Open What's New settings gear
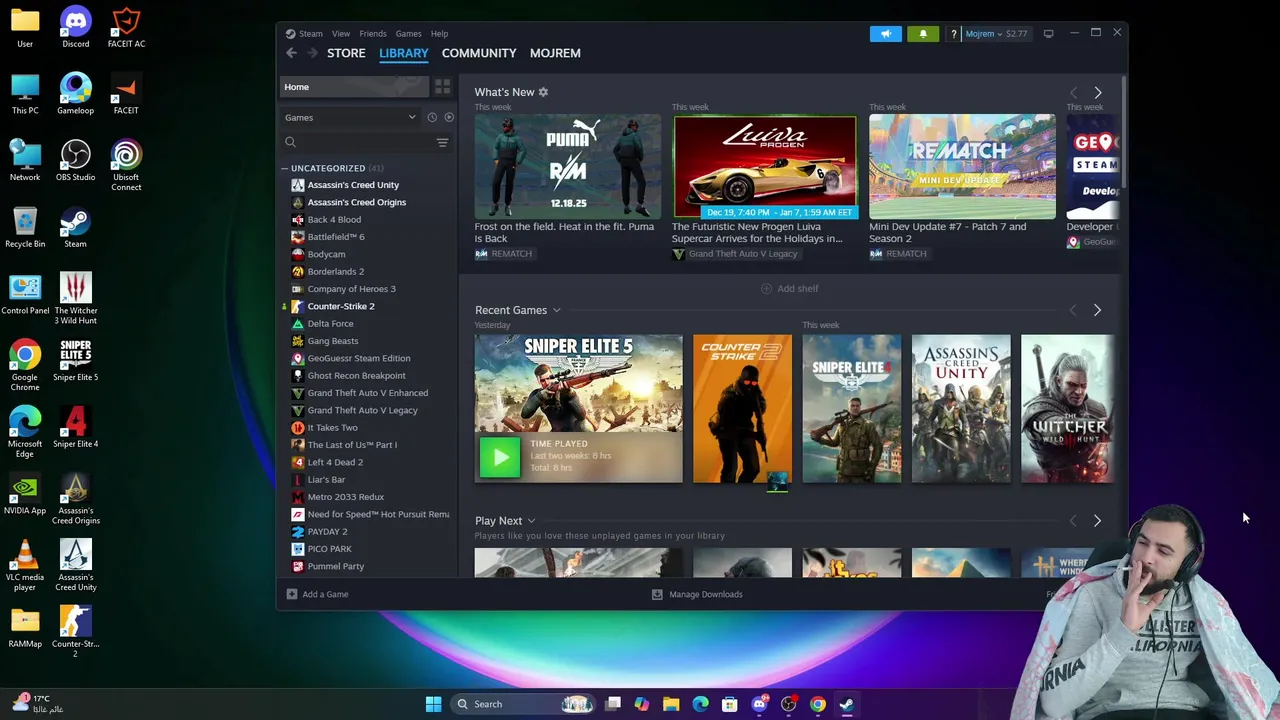The image size is (1280, 720). pyautogui.click(x=543, y=92)
